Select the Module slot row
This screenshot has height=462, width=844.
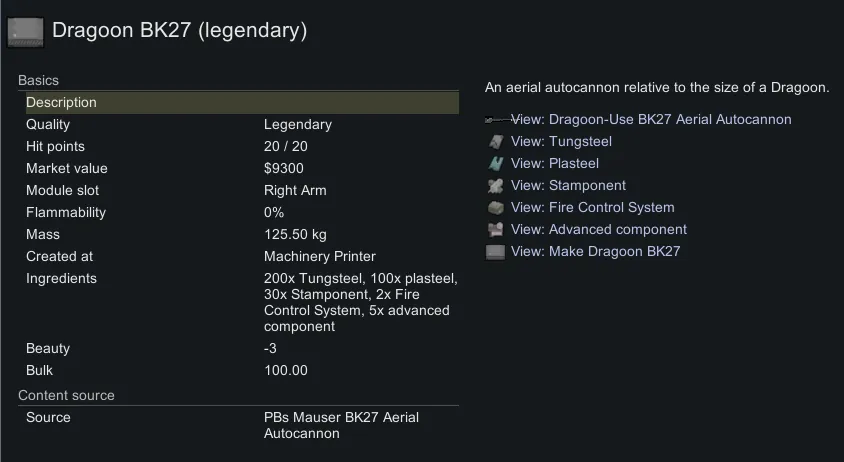point(242,191)
